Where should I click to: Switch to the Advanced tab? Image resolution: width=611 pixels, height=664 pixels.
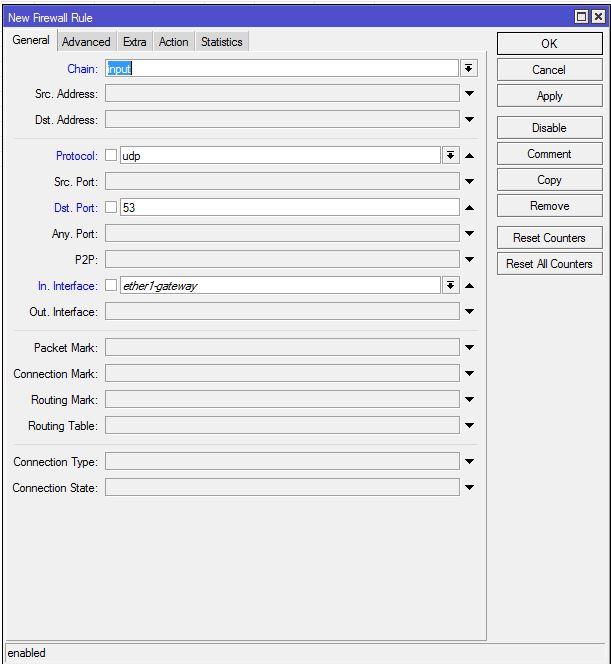tap(86, 42)
